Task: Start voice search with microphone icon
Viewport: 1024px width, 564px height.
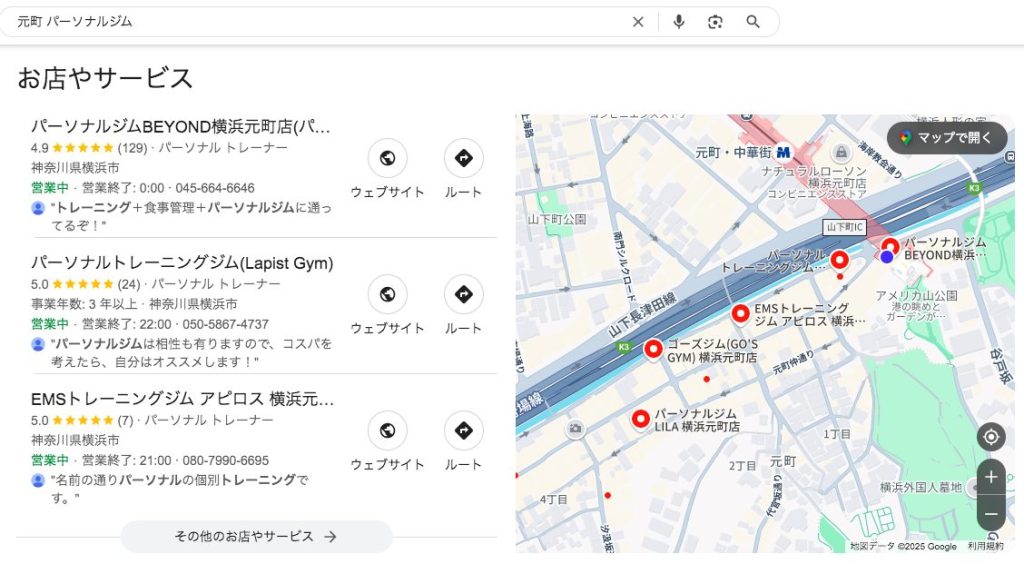Action: pos(679,22)
